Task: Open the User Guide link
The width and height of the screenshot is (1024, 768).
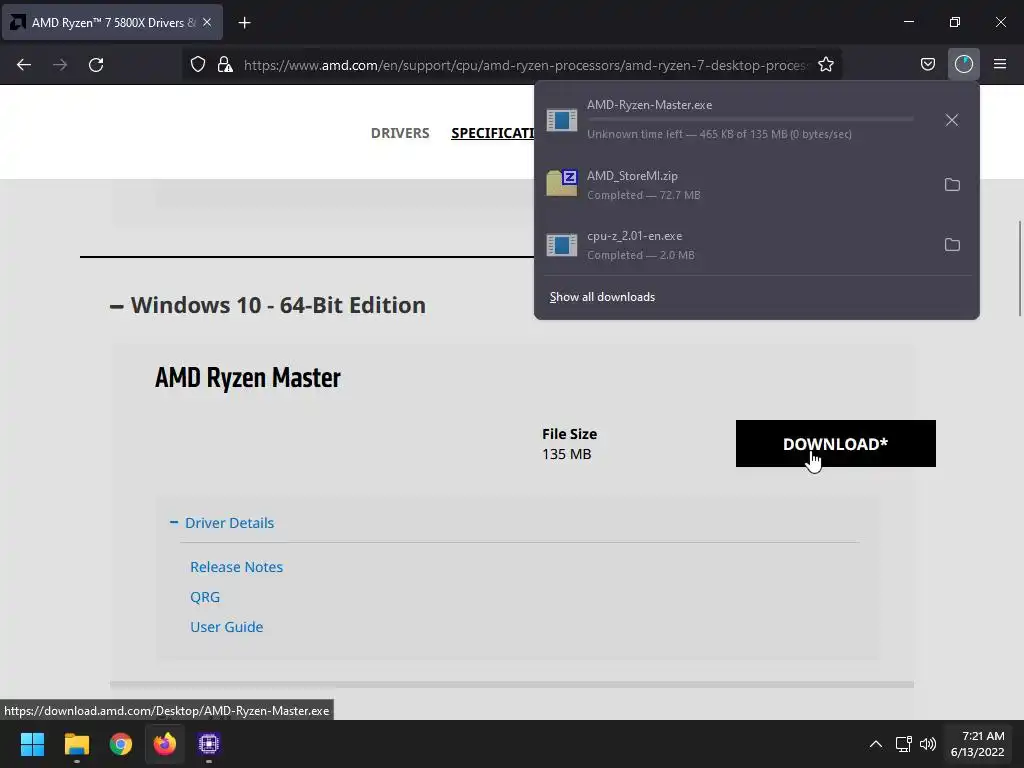Action: point(227,627)
